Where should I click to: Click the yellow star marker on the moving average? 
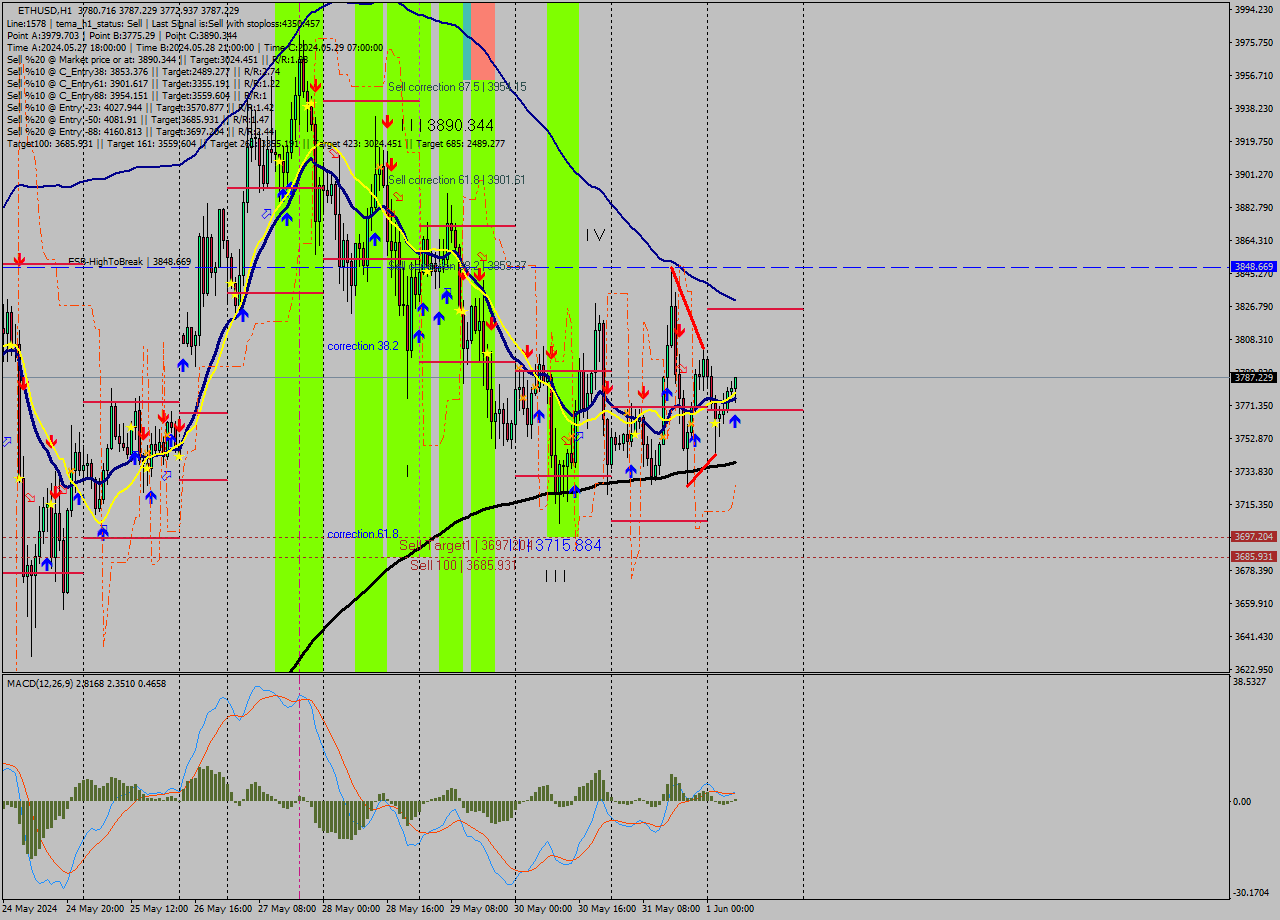tap(715, 424)
